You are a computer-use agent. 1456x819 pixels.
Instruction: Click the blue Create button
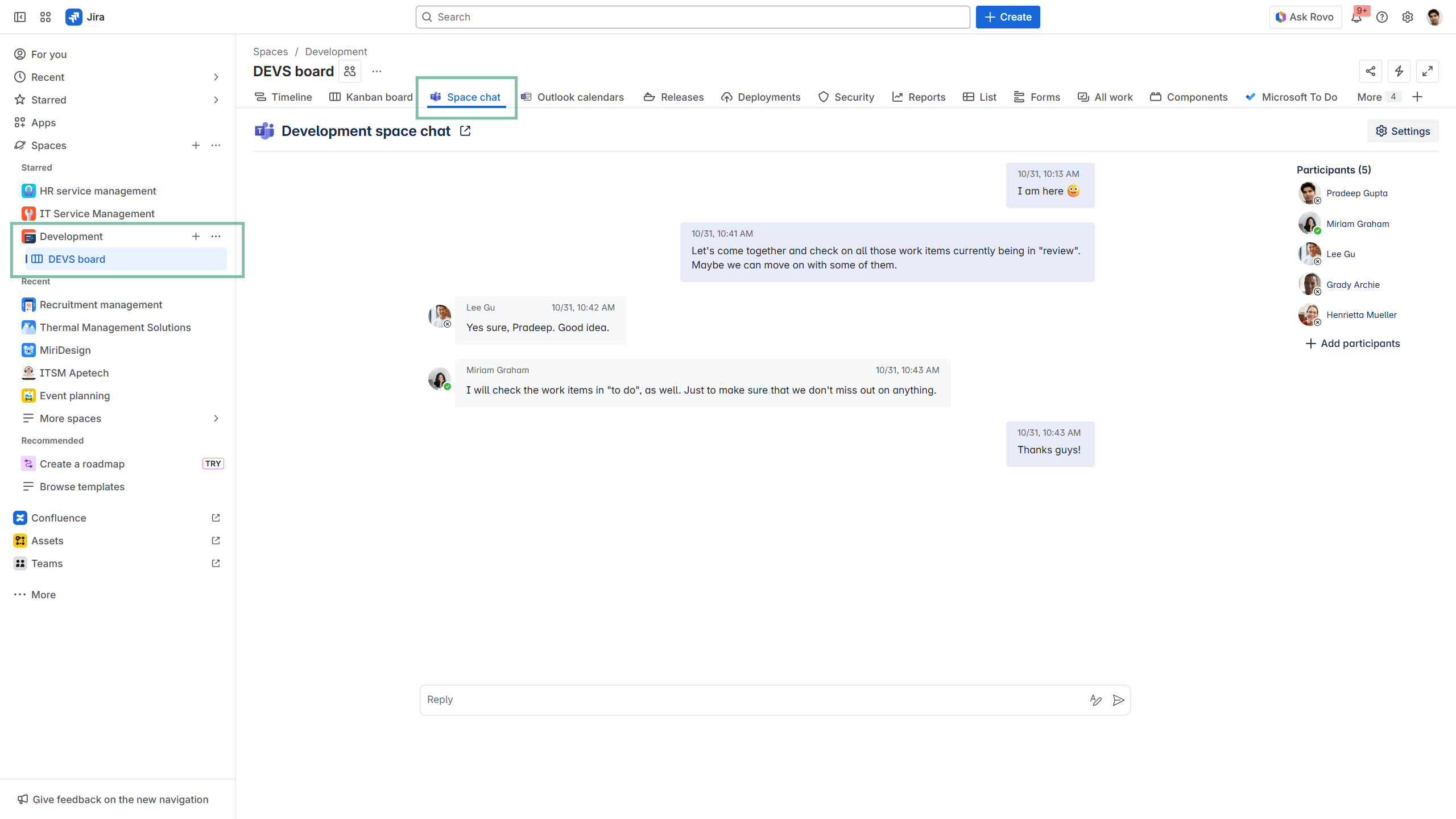coord(1008,17)
